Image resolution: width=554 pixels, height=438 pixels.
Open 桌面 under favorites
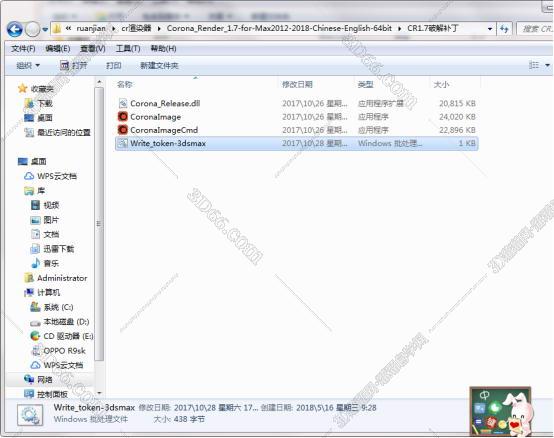(38, 118)
